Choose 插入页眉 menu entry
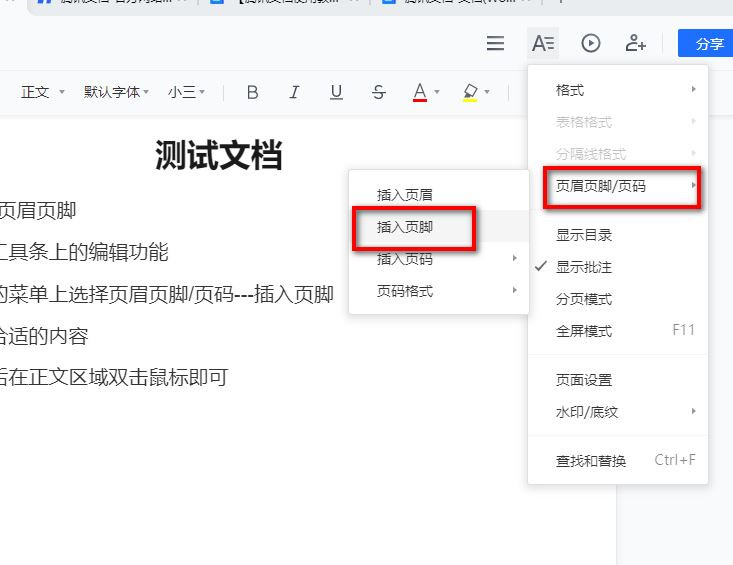 (x=405, y=195)
